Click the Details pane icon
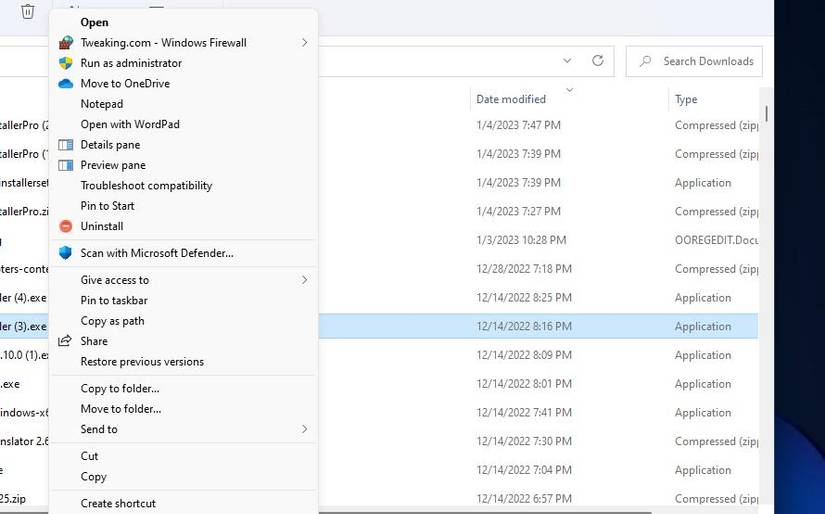 [x=66, y=145]
